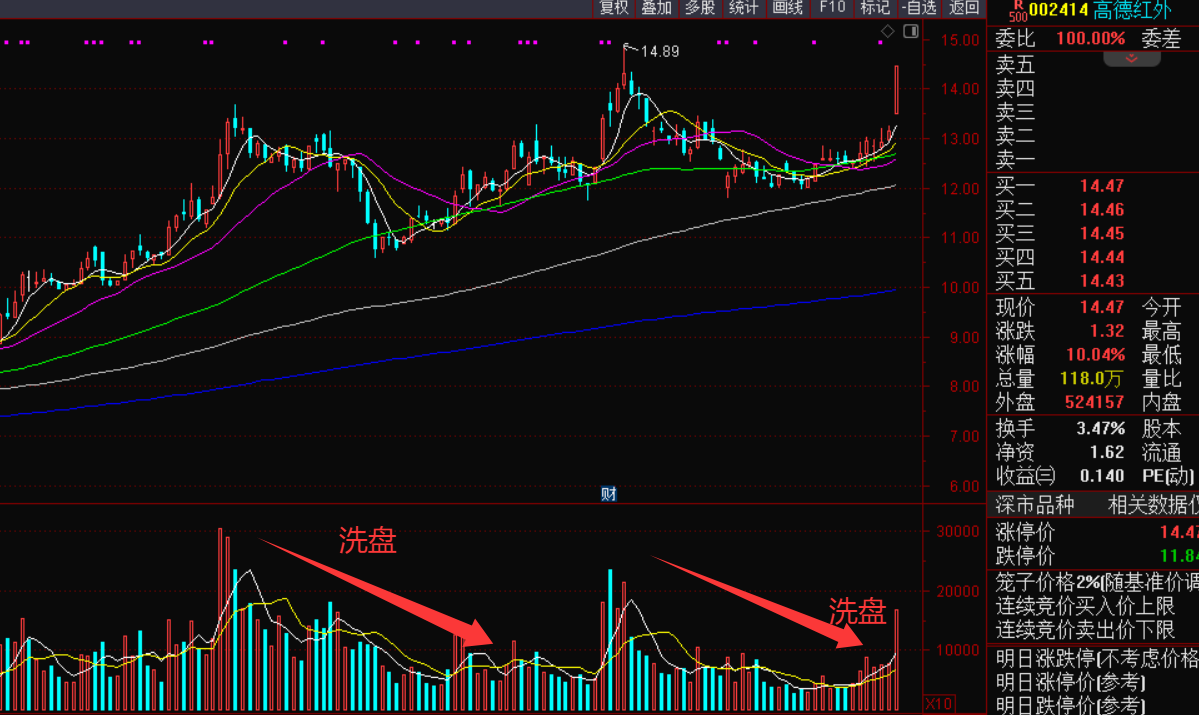The height and width of the screenshot is (715, 1199).
Task: Click the 买四 price 14.44
Action: point(1102,257)
